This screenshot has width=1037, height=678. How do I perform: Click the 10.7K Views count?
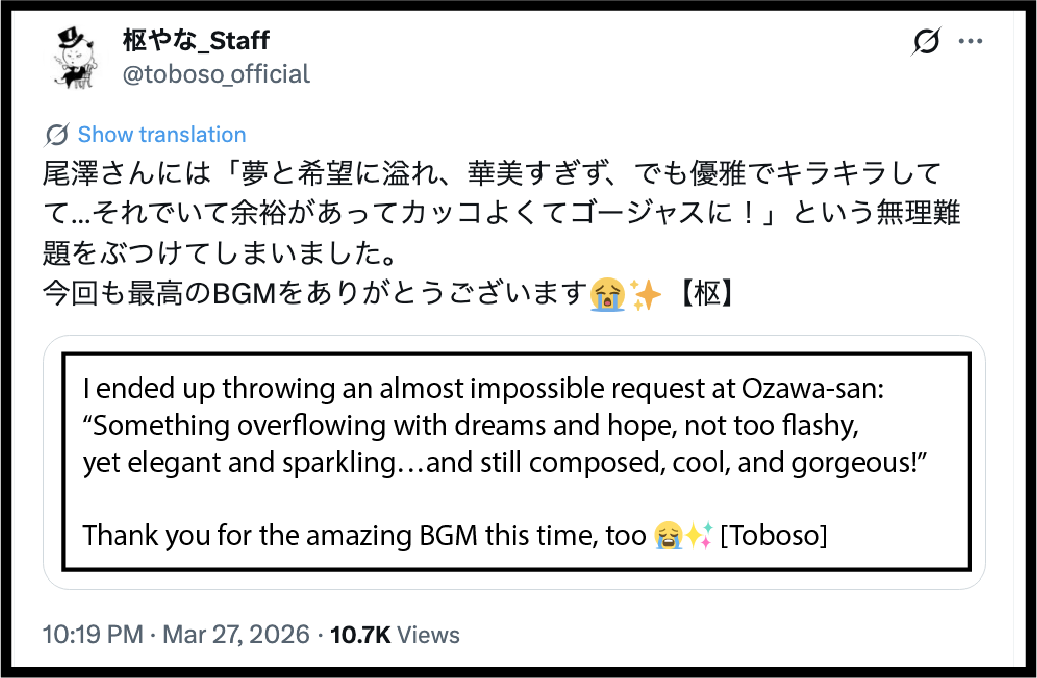pos(395,635)
